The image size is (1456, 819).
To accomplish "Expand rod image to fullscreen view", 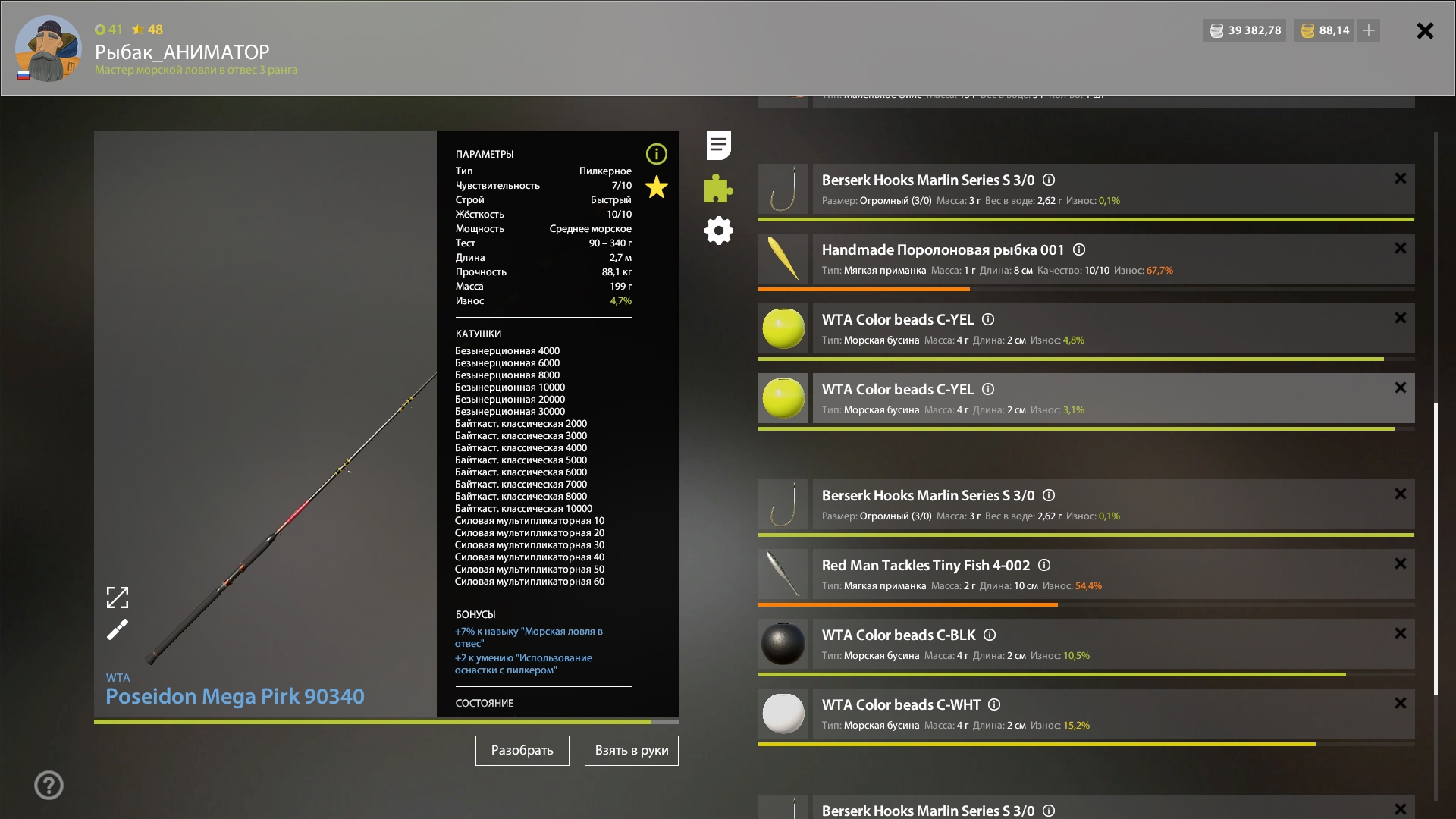I will pos(118,598).
